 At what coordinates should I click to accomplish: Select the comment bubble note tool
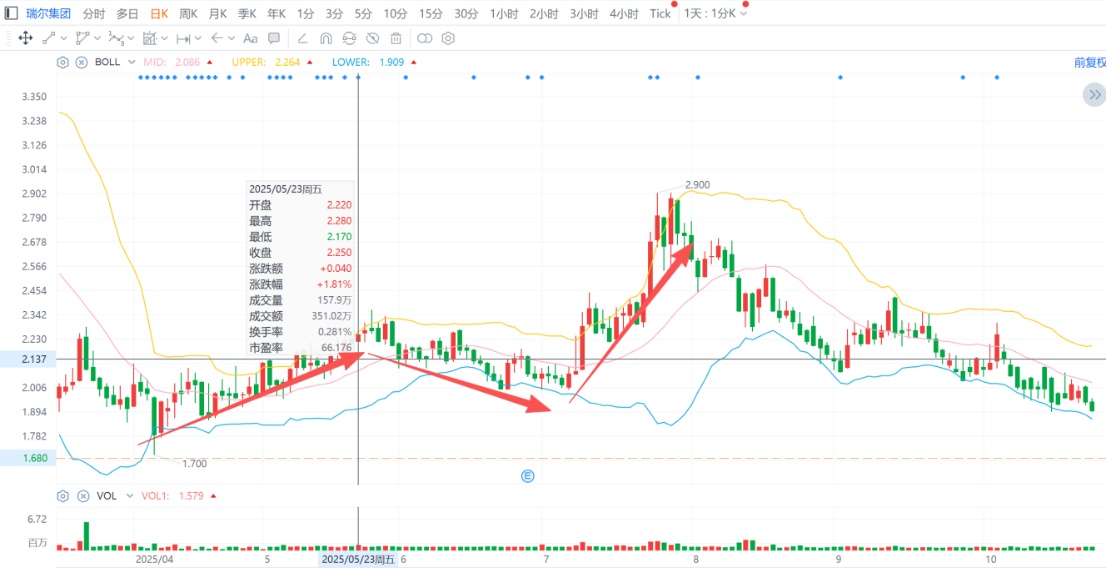pyautogui.click(x=274, y=38)
